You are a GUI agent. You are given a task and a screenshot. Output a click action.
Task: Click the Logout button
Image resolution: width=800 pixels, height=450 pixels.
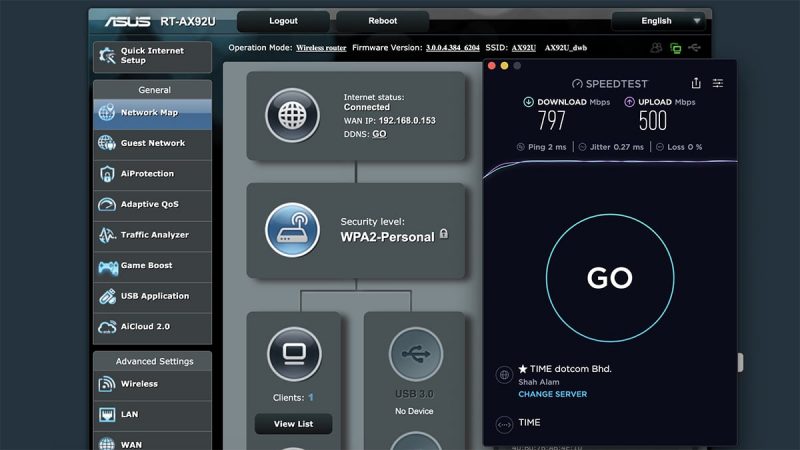pyautogui.click(x=283, y=21)
